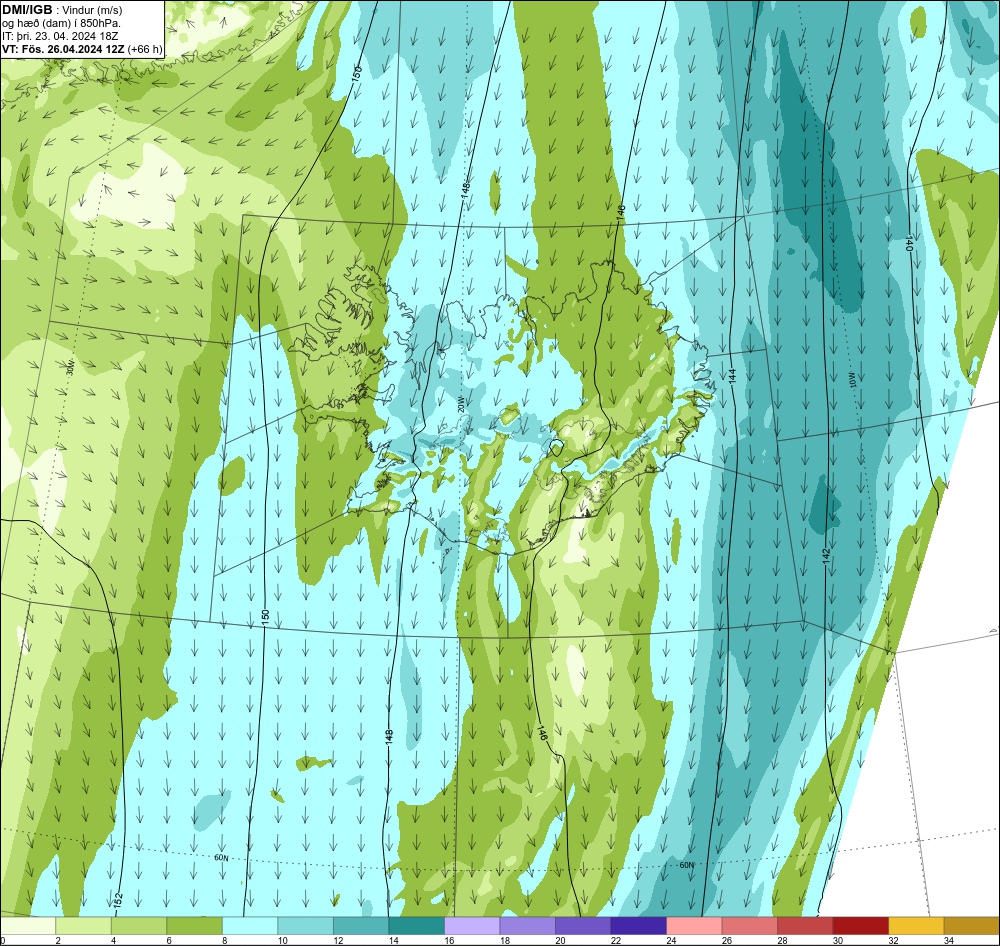Click the valid time 'VT: Fös. 26.04.2024 12Z'
Image resolution: width=1000 pixels, height=946 pixels.
coord(63,49)
